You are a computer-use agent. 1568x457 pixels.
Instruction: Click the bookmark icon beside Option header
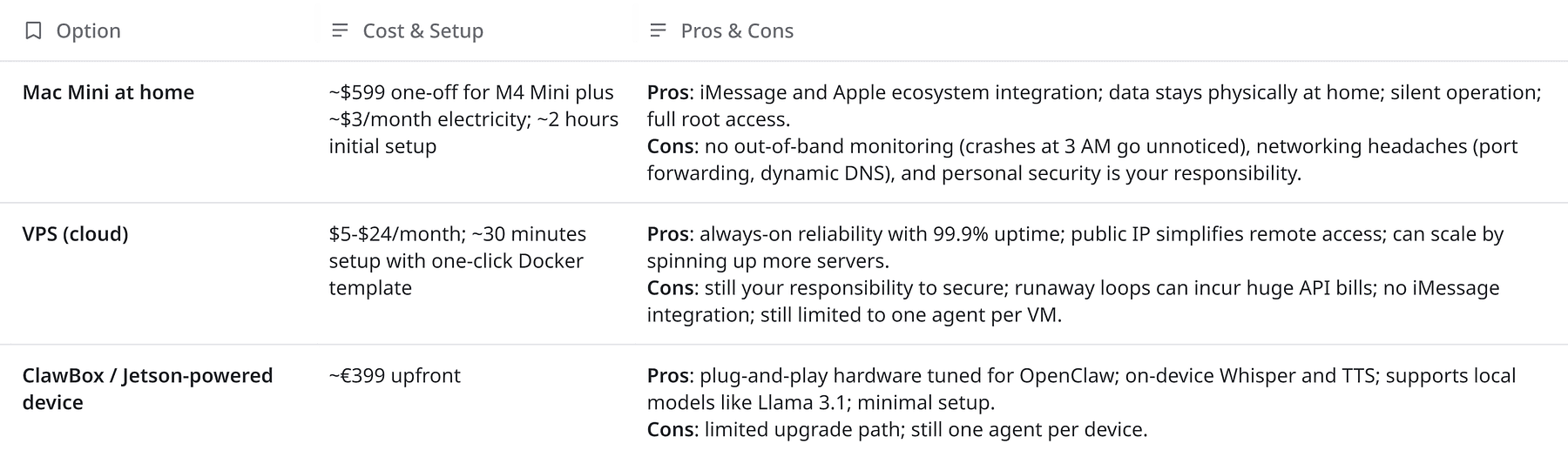coord(33,31)
